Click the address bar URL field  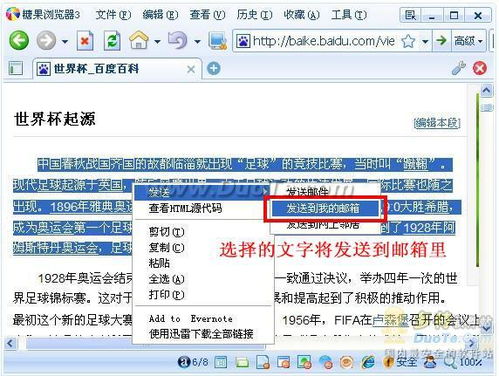pos(323,41)
